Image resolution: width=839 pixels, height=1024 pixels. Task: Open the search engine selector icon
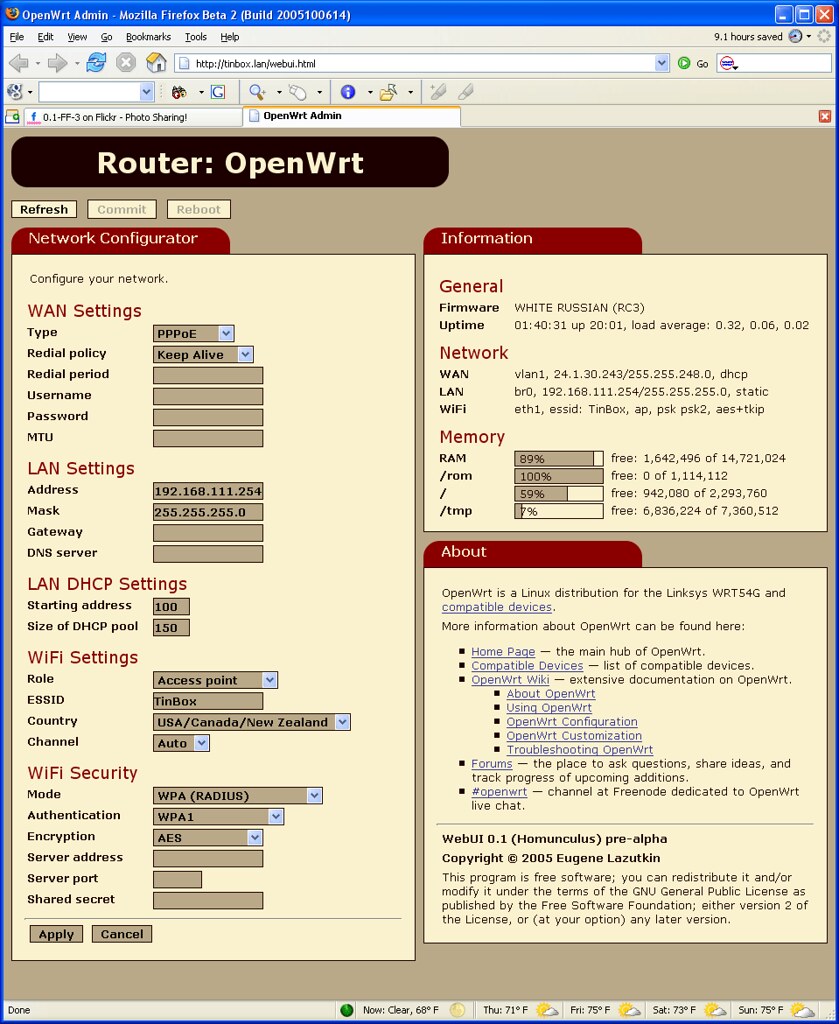tap(728, 63)
